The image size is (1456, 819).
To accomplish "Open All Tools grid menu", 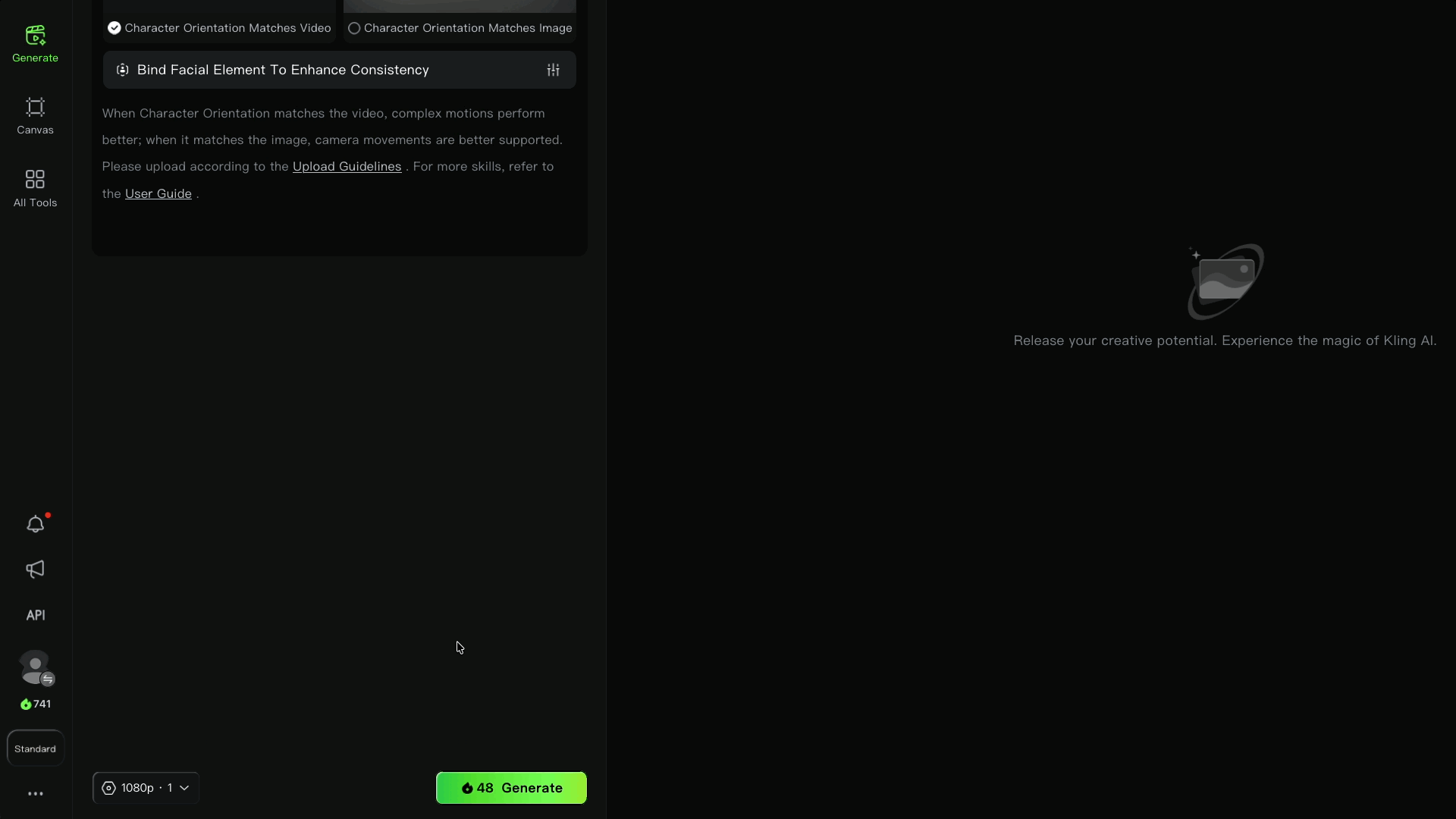I will click(x=35, y=188).
